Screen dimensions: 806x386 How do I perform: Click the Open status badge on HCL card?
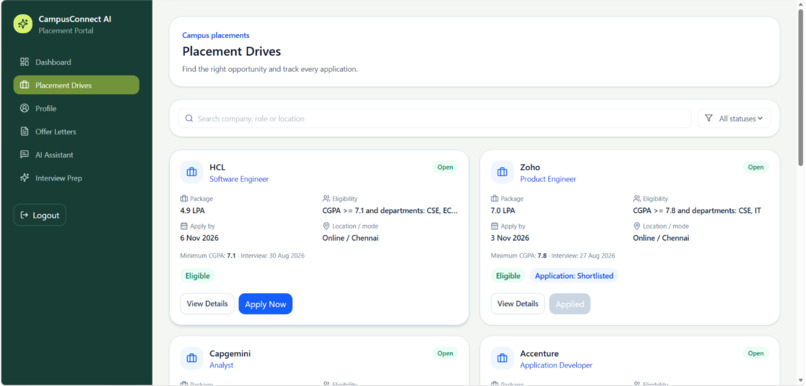coord(445,167)
